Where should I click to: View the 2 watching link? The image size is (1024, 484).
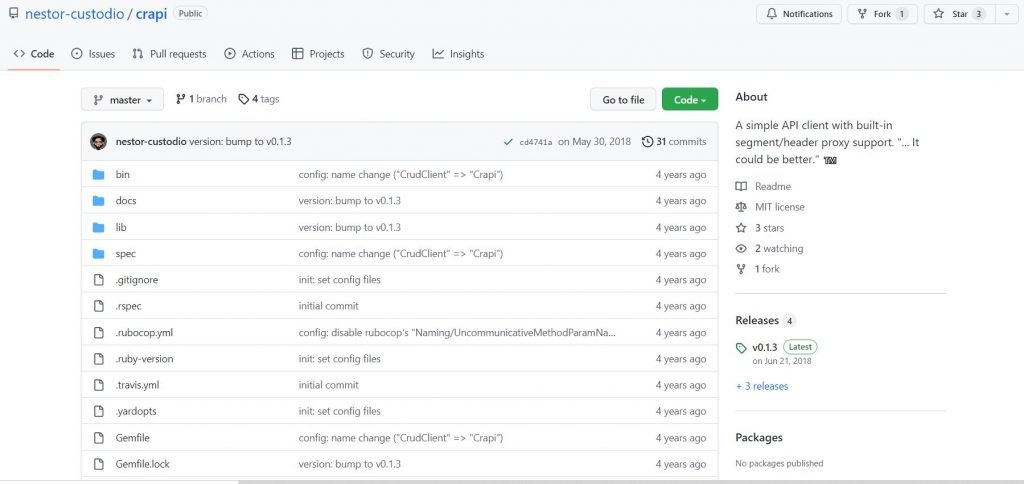pos(779,248)
